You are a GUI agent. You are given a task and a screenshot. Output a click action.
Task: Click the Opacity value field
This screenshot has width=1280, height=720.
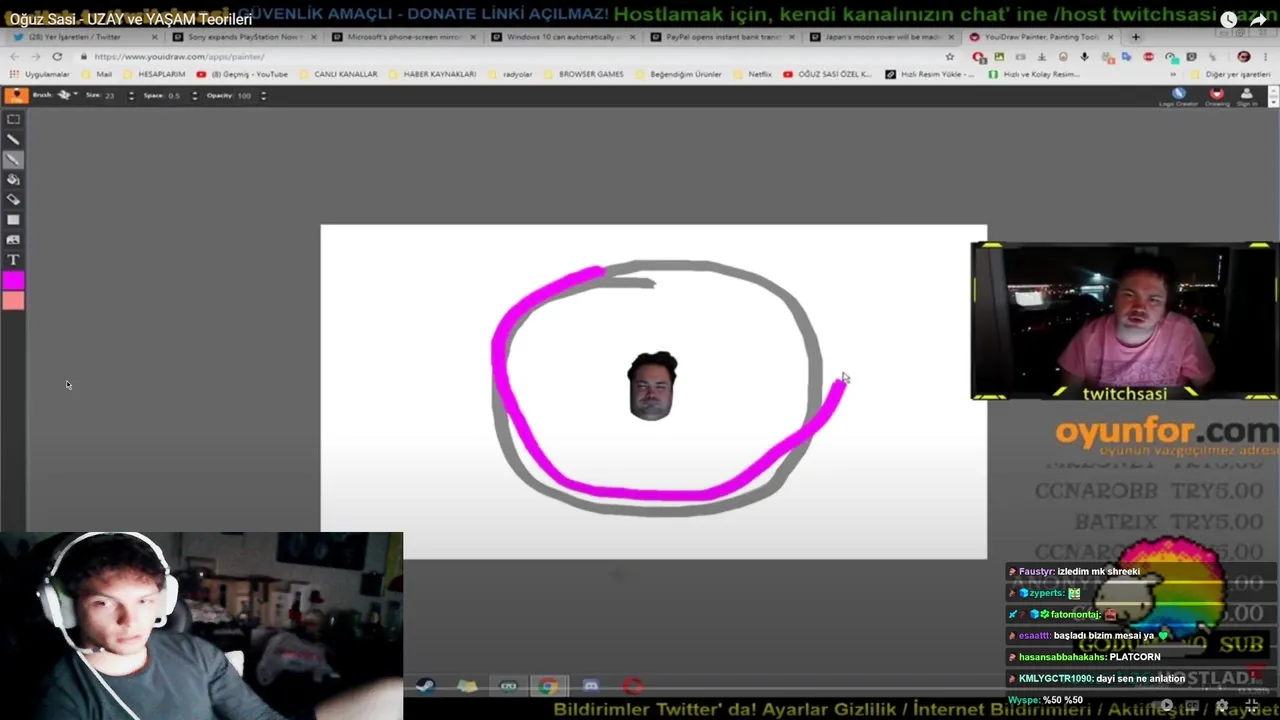click(245, 95)
